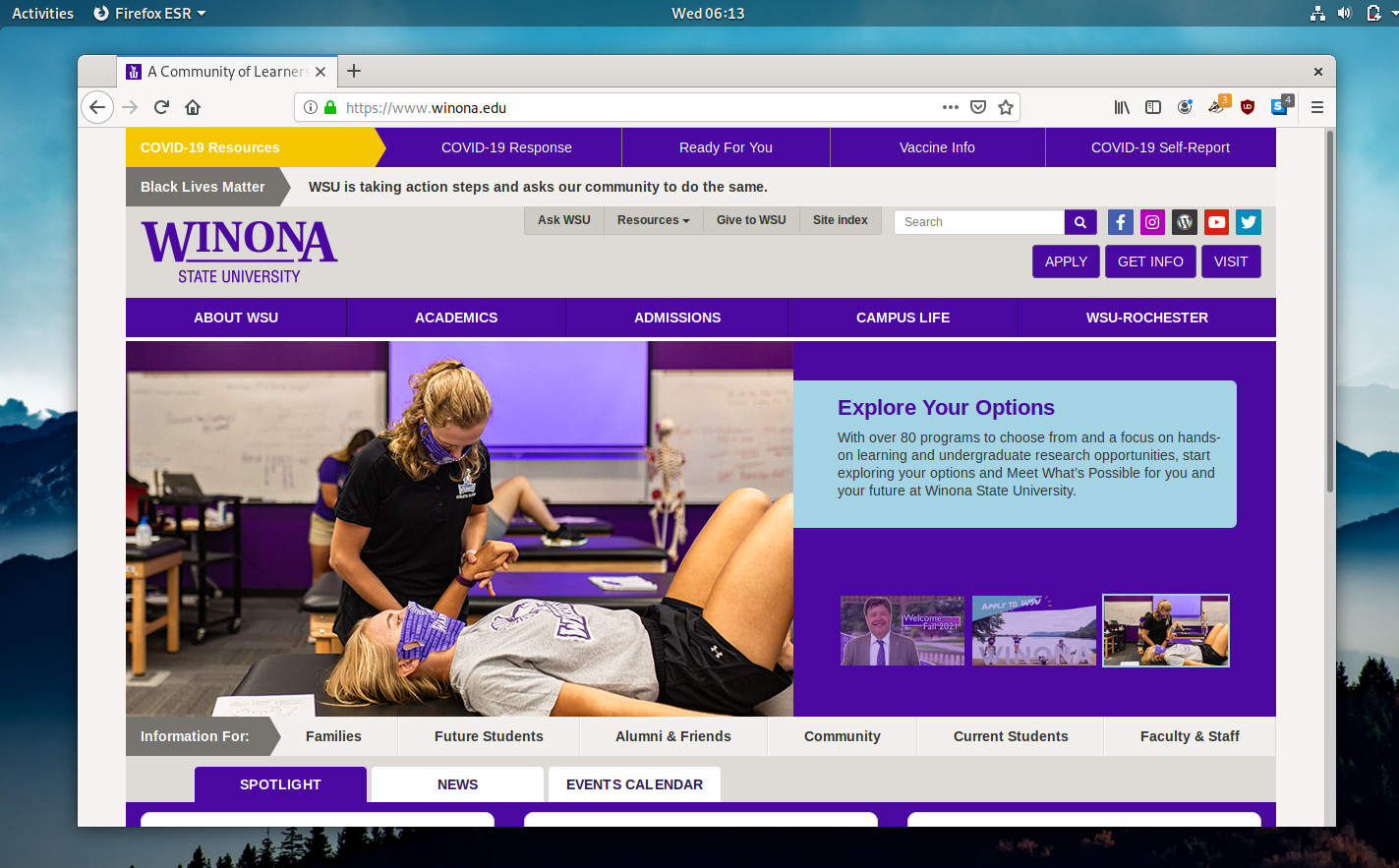Open the Ask WSU link
The width and height of the screenshot is (1399, 868).
click(x=564, y=220)
